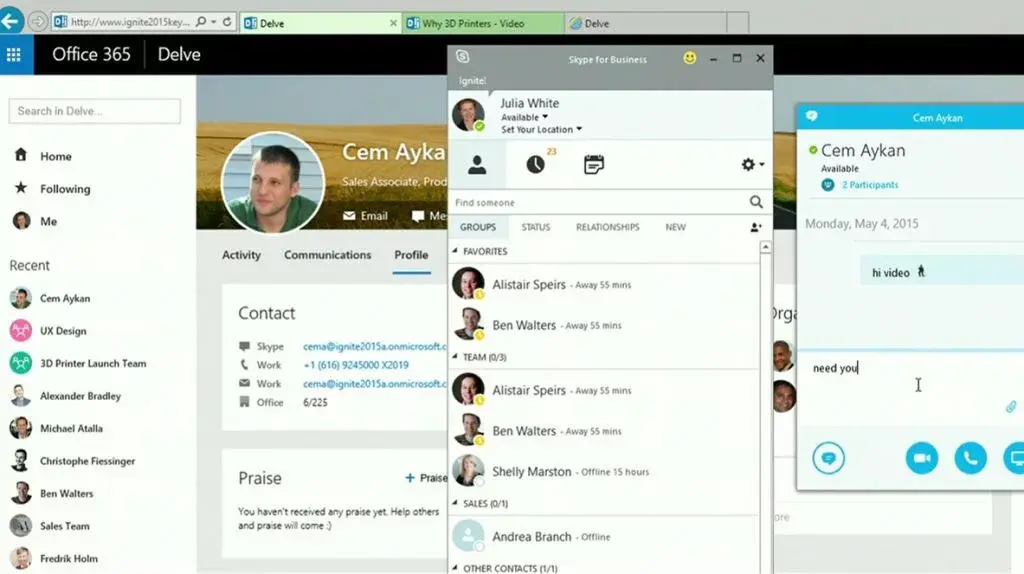The height and width of the screenshot is (574, 1024).
Task: Switch to the Activity tab on profile
Action: click(241, 255)
